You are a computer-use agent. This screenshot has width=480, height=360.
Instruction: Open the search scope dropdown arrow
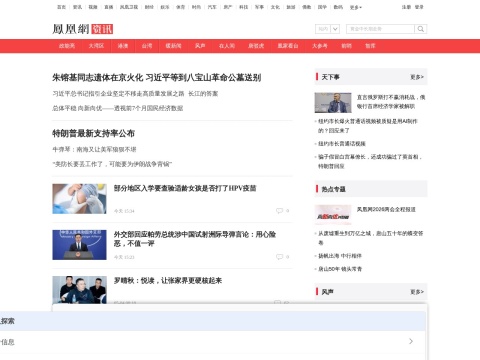335,29
